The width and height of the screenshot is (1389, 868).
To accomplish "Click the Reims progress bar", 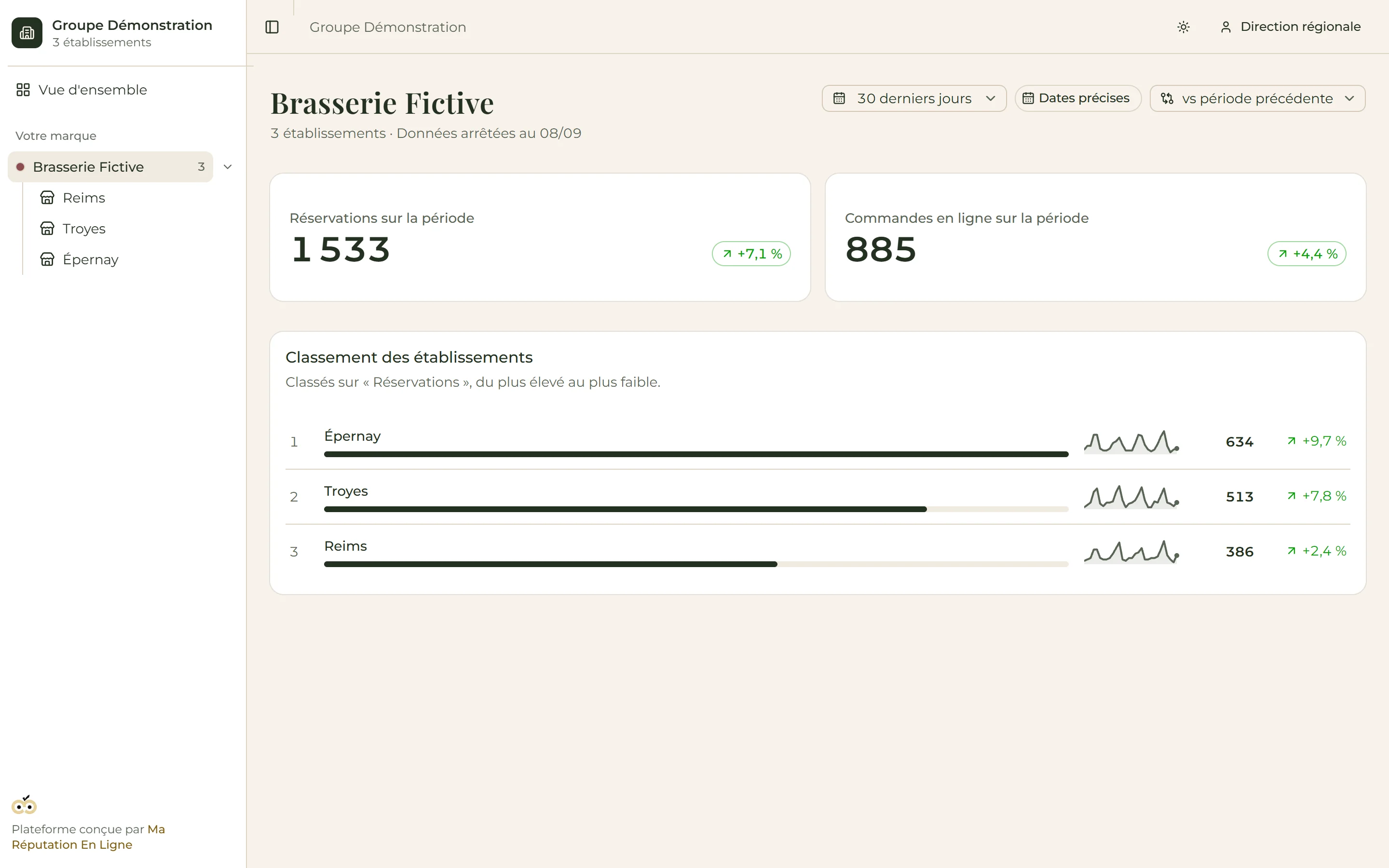I will [696, 564].
